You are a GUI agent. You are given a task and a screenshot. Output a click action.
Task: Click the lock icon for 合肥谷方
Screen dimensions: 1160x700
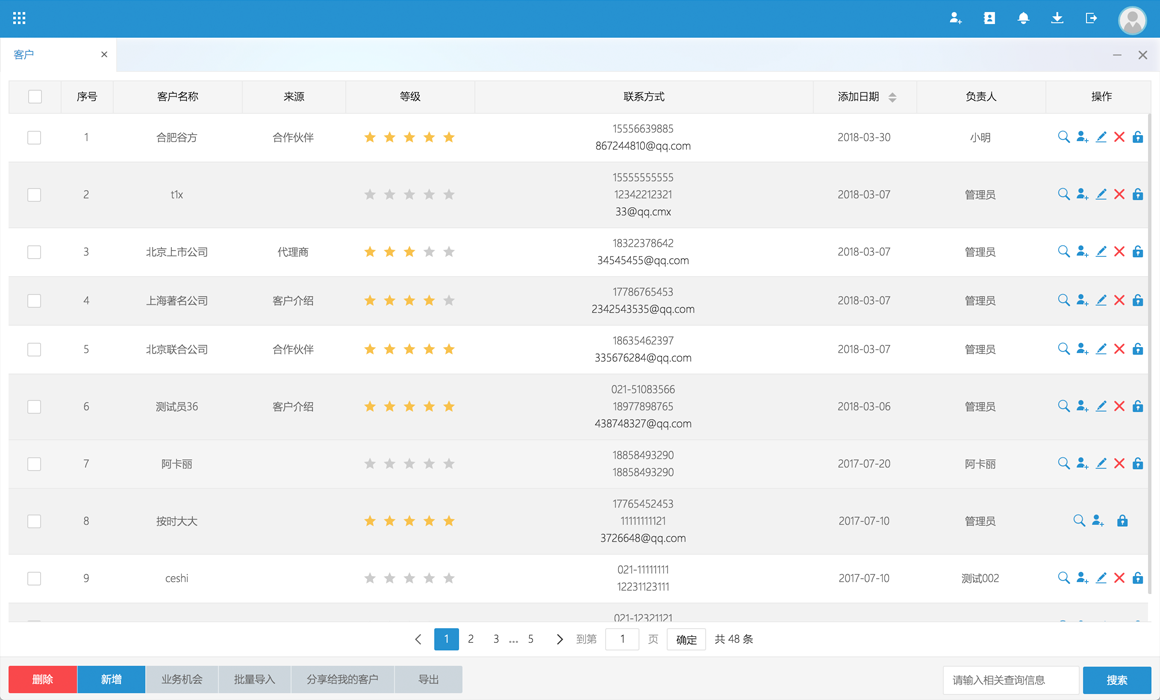[x=1138, y=137]
